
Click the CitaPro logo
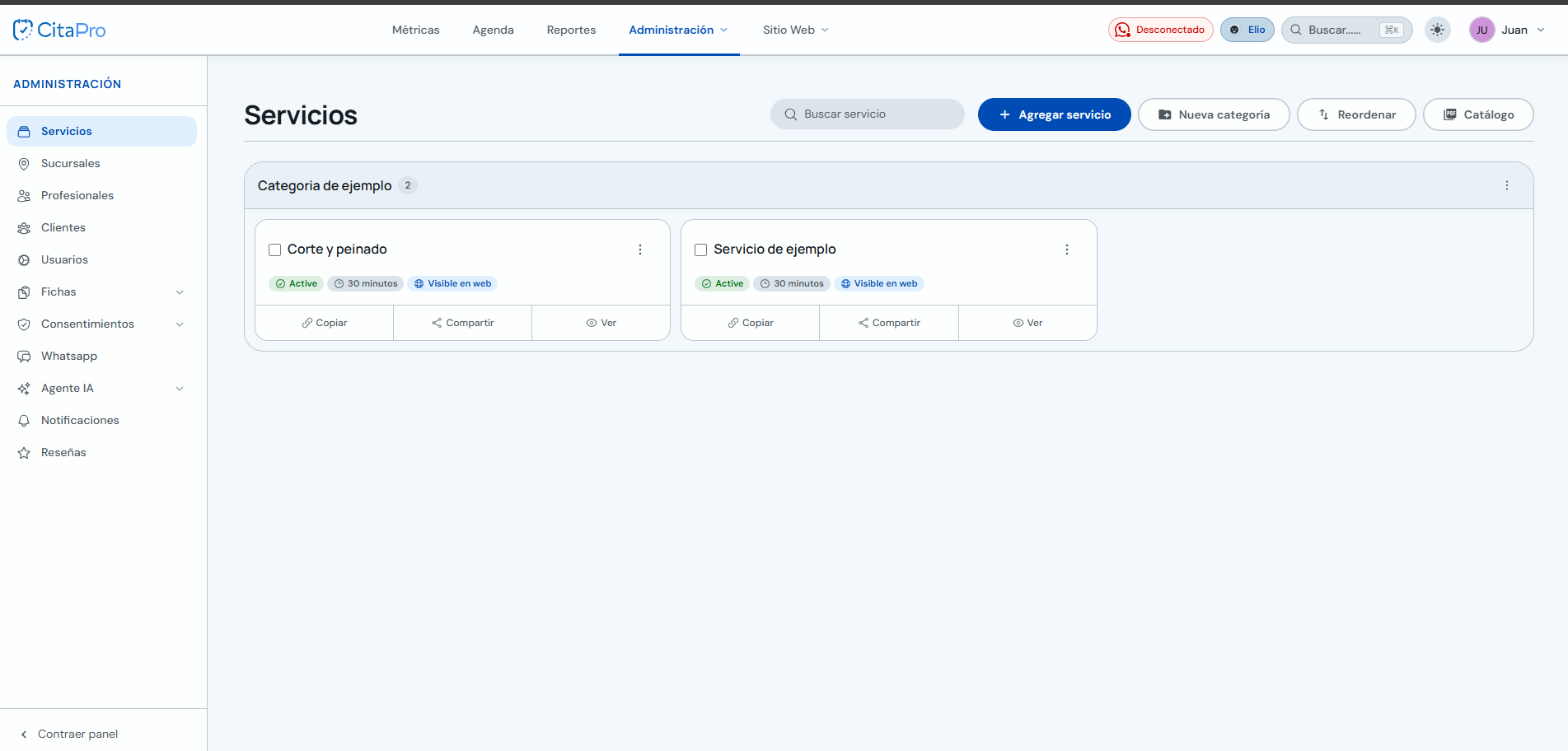point(59,30)
